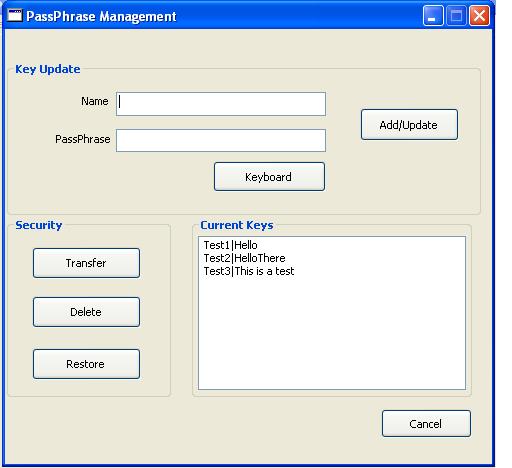Focus the Name input field

[x=221, y=104]
